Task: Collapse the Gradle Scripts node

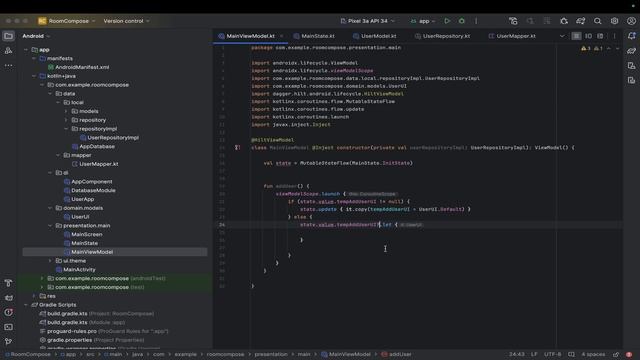Action: (26, 304)
